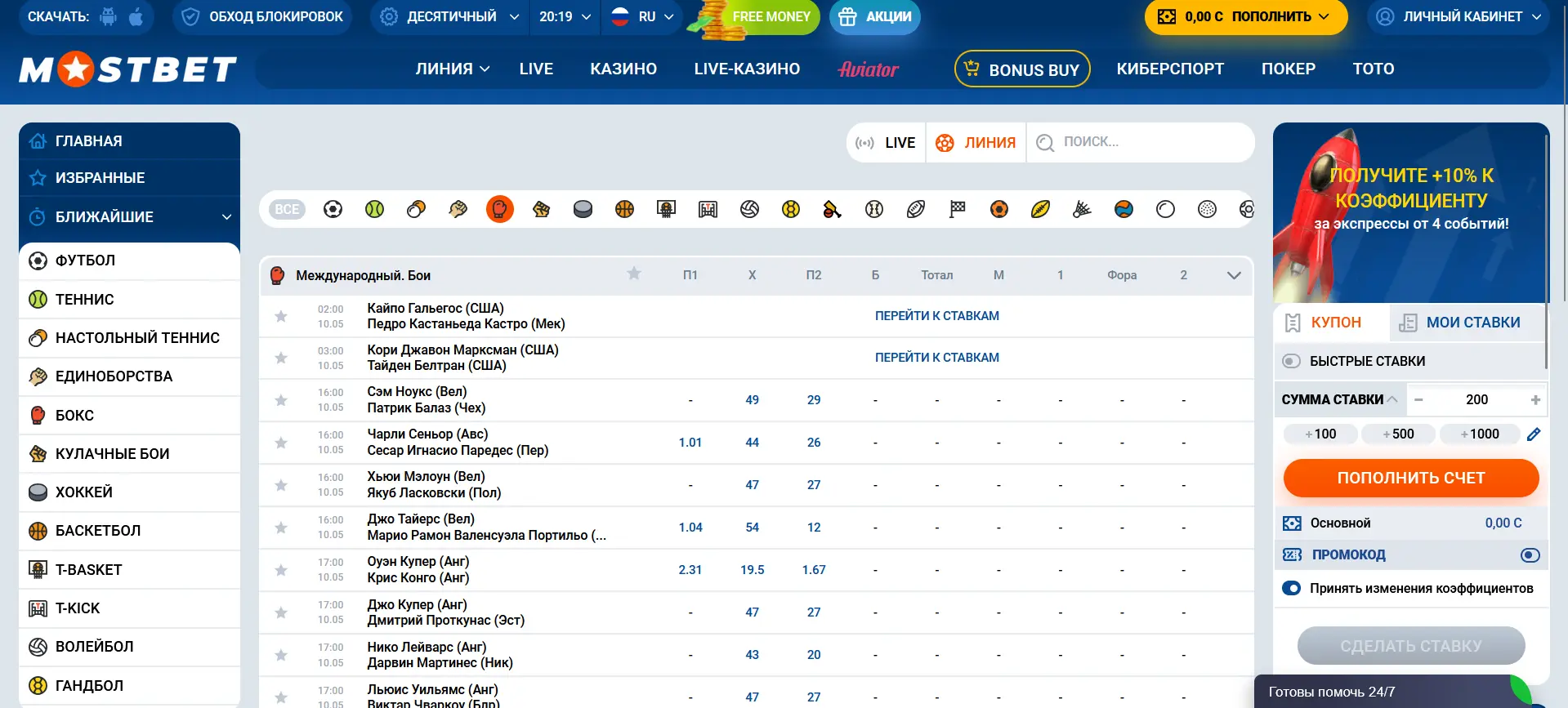Screen dimensions: 1568x708
Task: Select the tennis ball filter in the sports strip
Action: (374, 209)
